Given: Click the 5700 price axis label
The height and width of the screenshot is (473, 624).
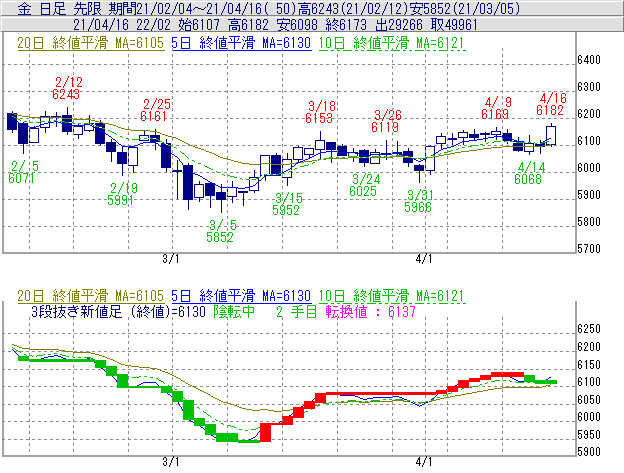Looking at the screenshot, I should click(589, 249).
